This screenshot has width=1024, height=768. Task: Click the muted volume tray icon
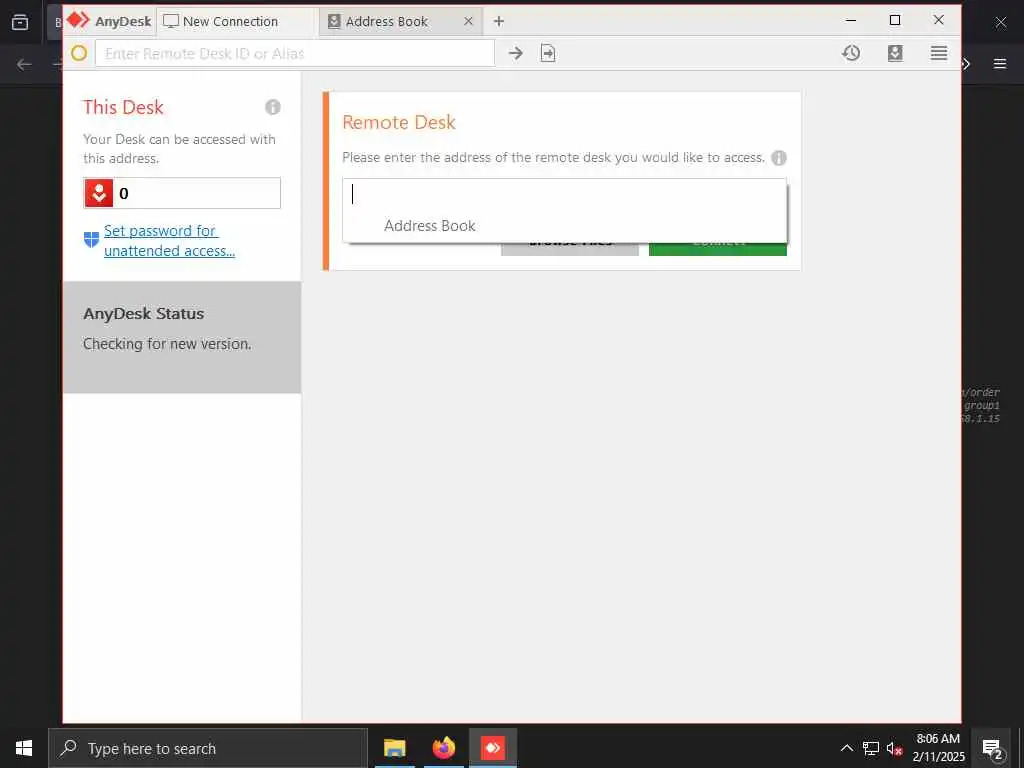coord(895,748)
